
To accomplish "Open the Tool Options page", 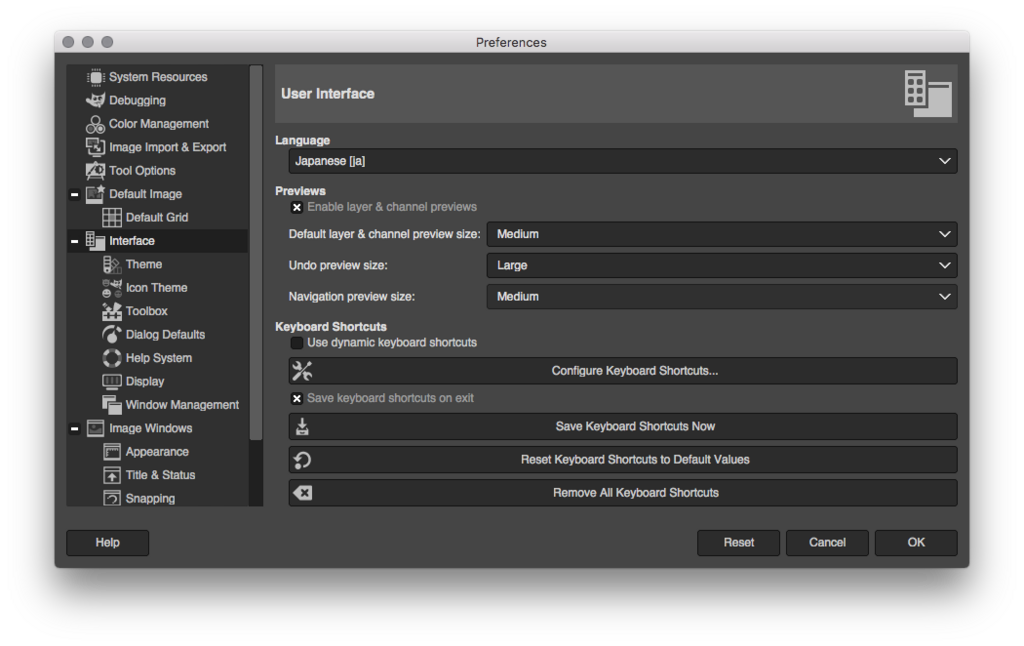I will [x=142, y=171].
